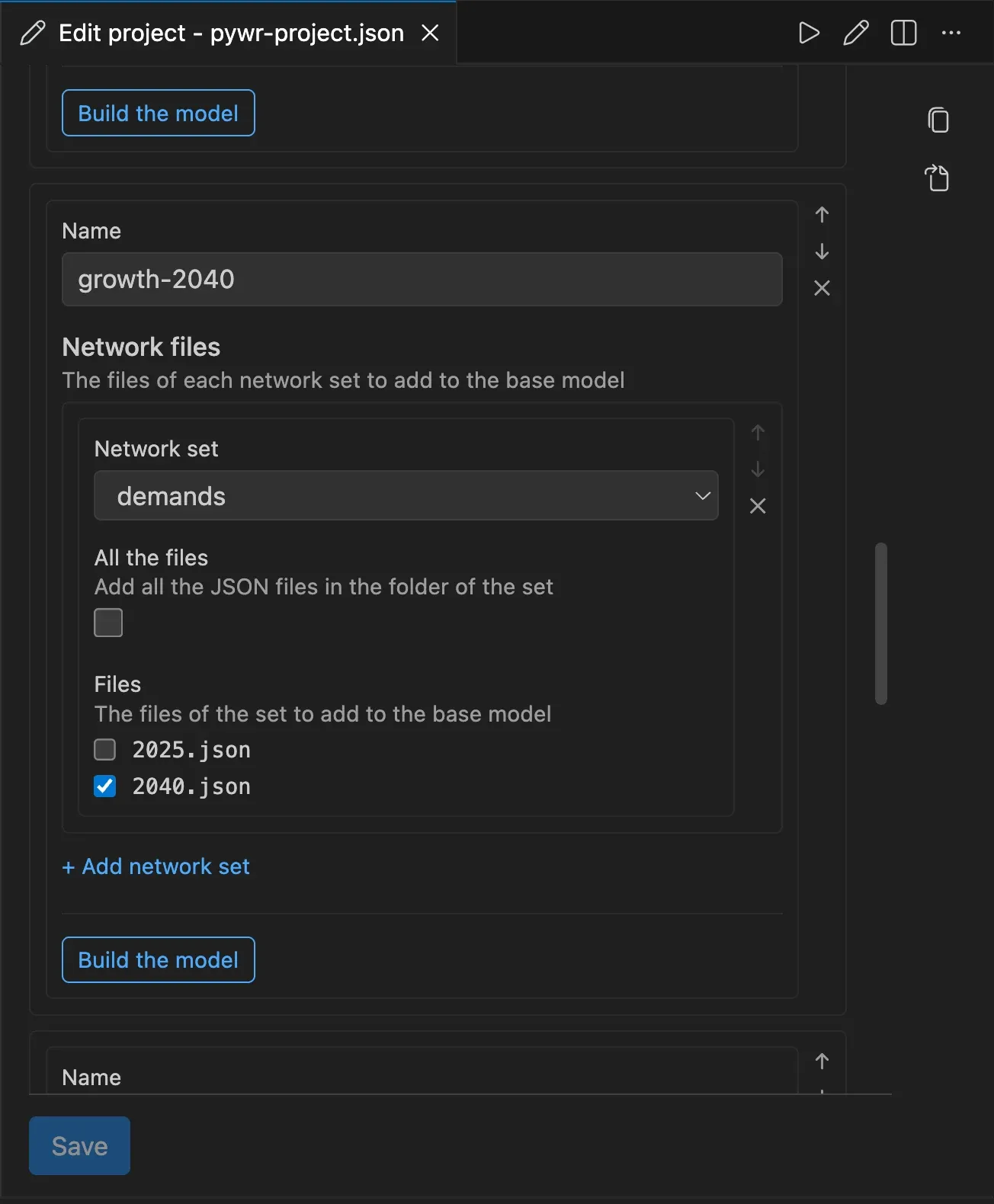Move growth-2040 scenario up
Screen dimensions: 994x1204
pos(822,215)
